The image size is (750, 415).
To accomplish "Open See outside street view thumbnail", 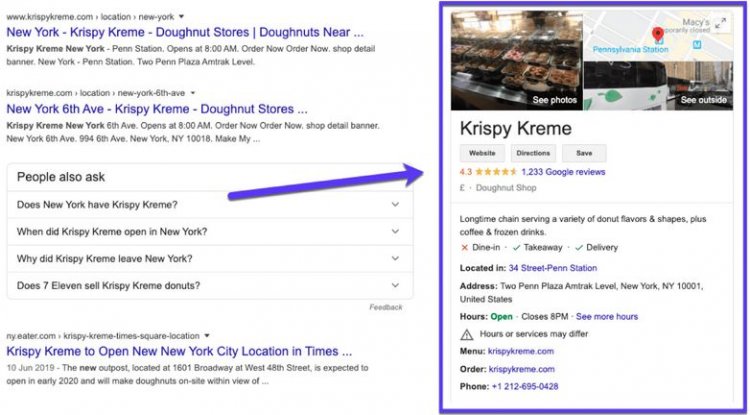I will click(x=658, y=86).
